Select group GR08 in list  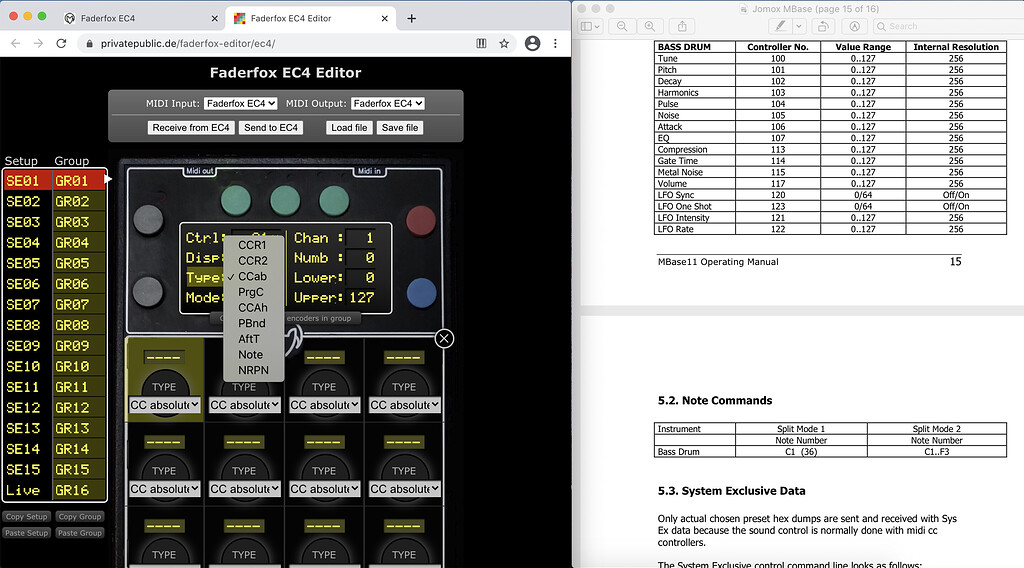pos(78,325)
